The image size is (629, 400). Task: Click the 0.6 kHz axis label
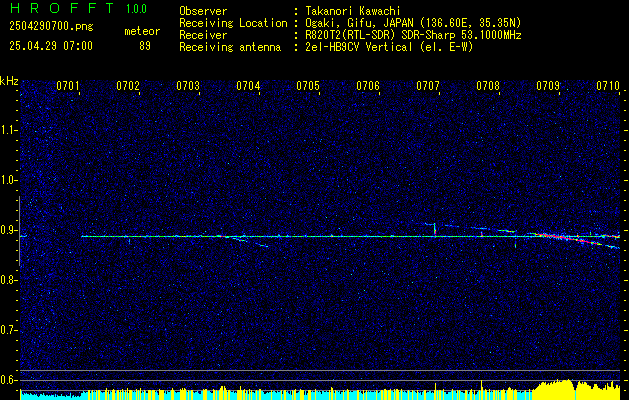[x=8, y=380]
